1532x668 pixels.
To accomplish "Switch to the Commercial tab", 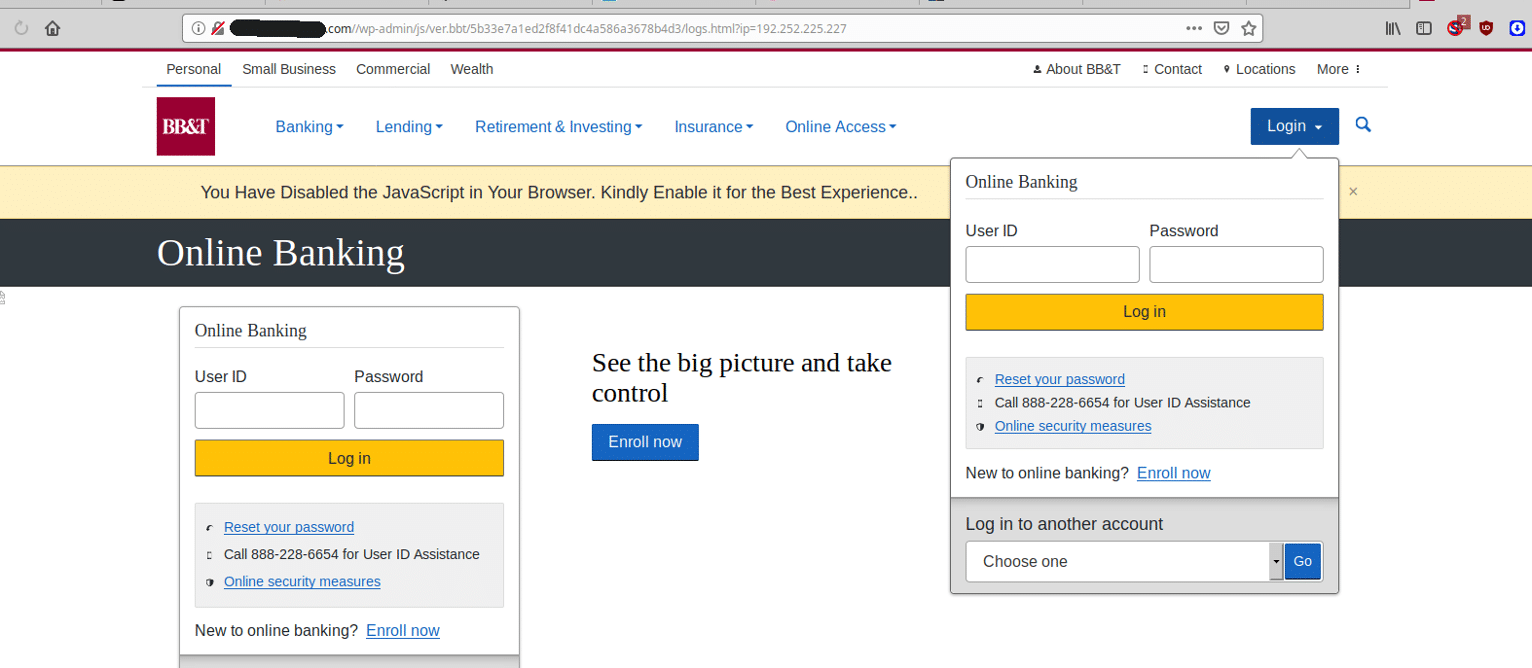I will coord(393,69).
